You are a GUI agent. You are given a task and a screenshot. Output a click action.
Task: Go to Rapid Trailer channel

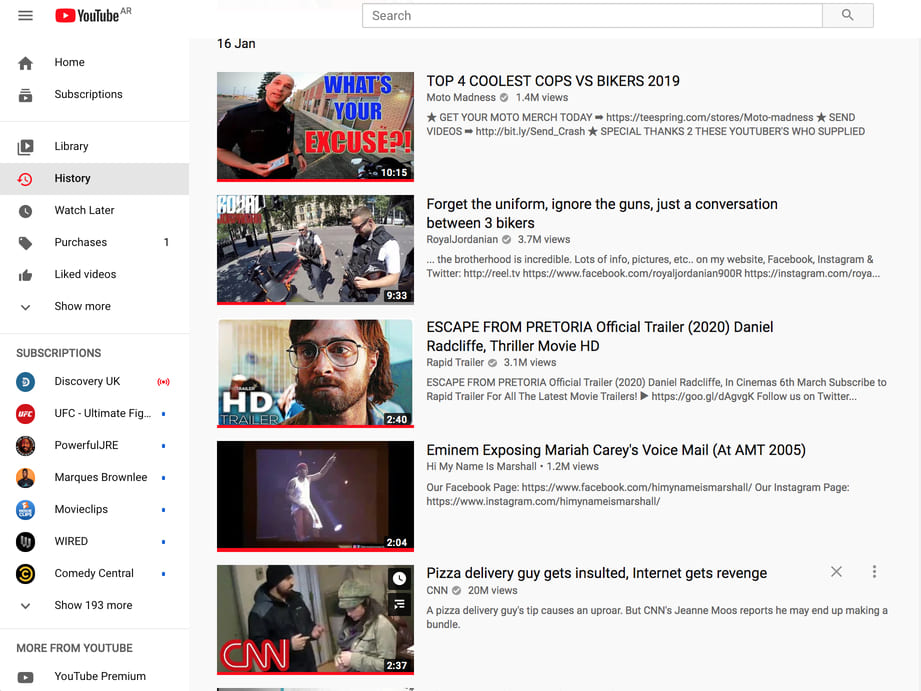click(x=455, y=363)
